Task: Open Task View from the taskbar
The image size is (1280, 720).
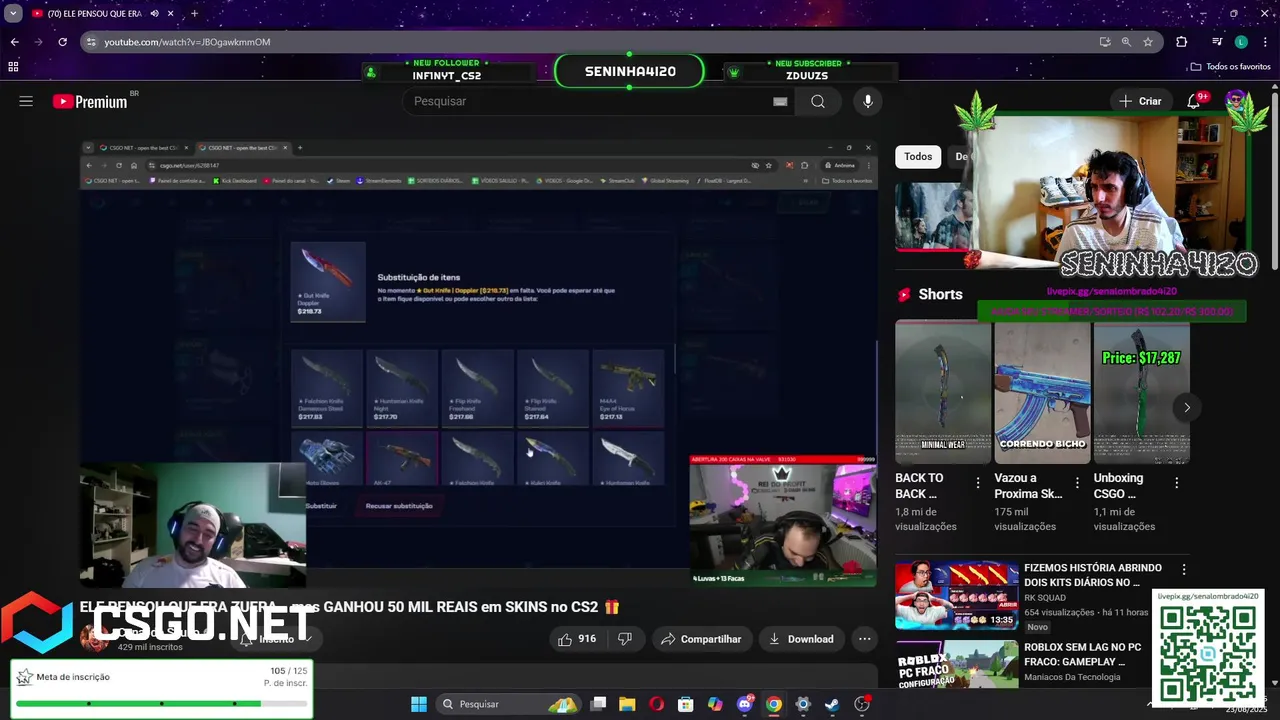Action: [598, 704]
